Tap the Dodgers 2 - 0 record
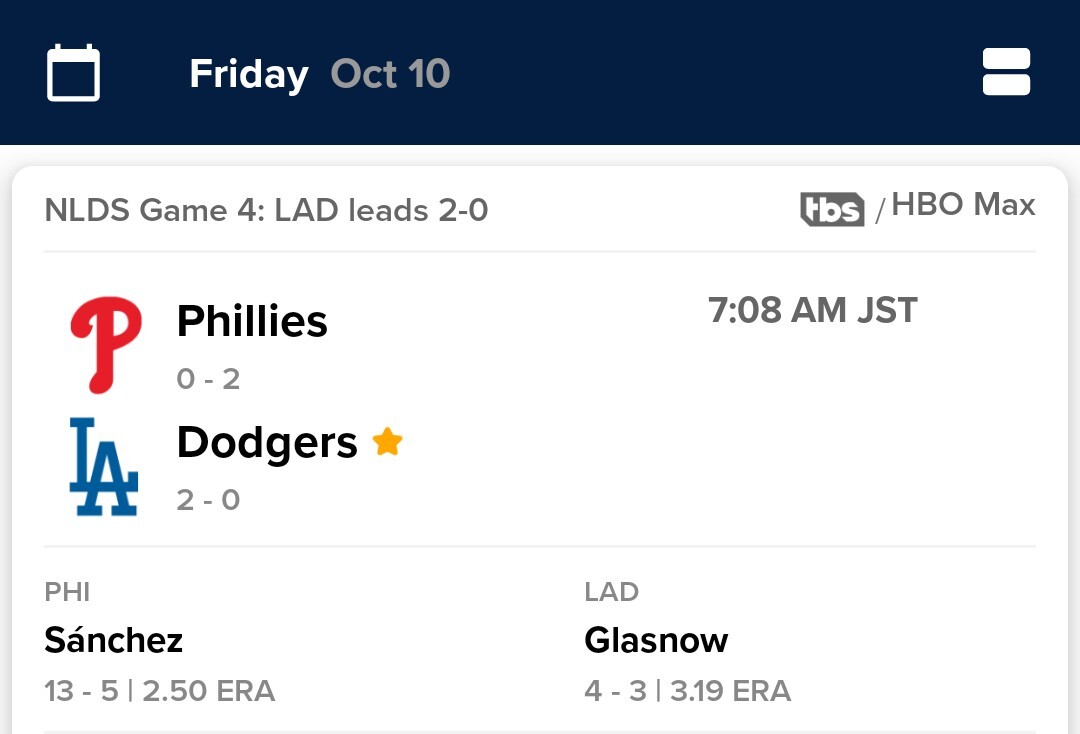Screen dimensions: 1080x734 [x=208, y=499]
